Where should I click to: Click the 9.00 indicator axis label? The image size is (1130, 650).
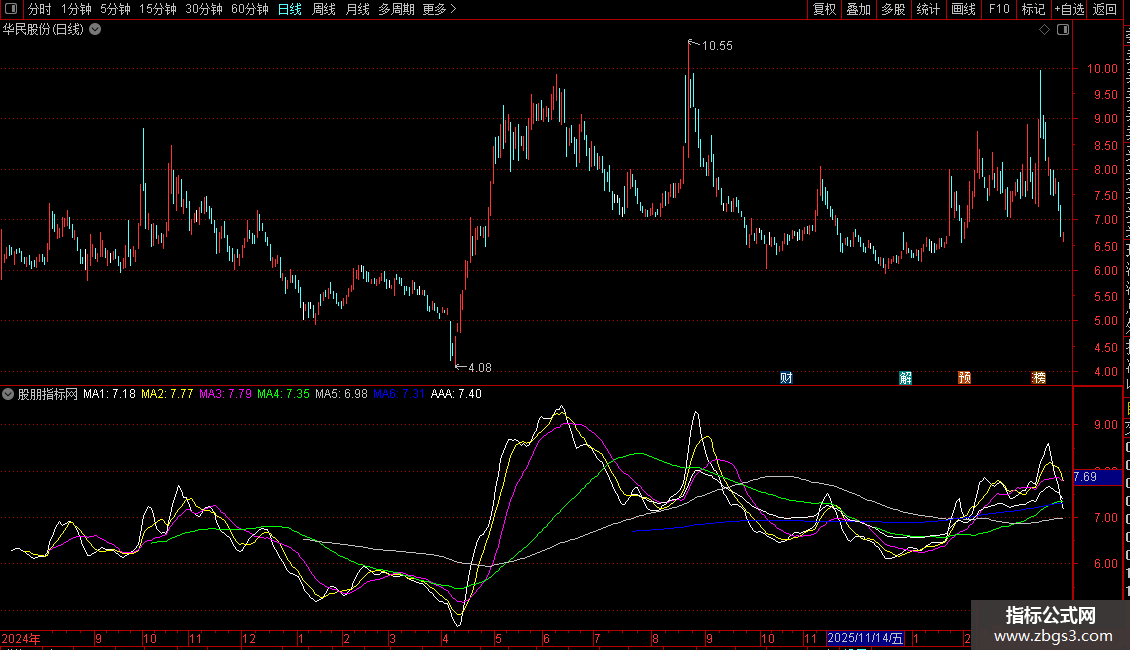point(1105,425)
